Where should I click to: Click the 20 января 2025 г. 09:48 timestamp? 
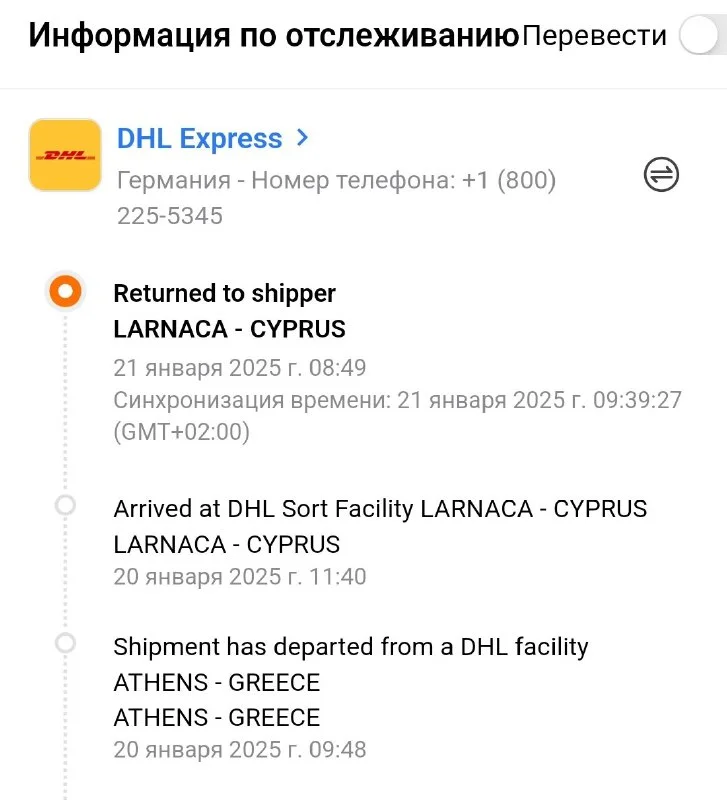pyautogui.click(x=240, y=749)
